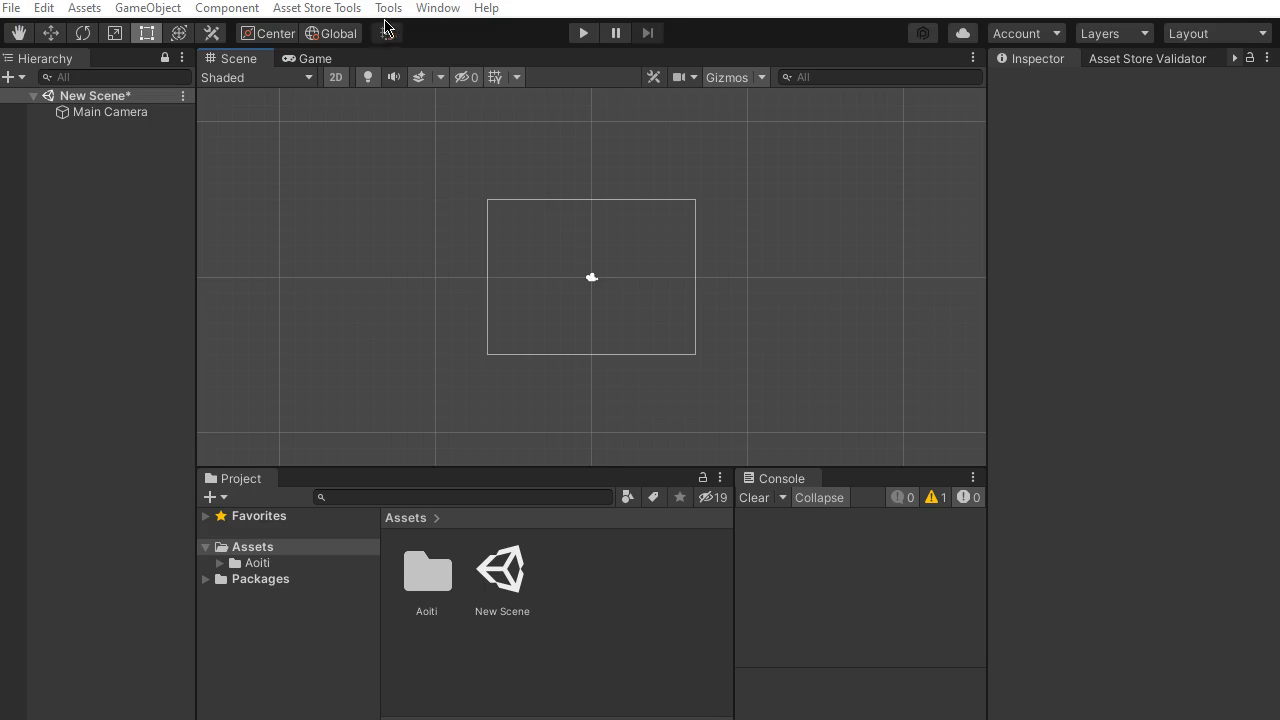
Task: Toggle Gizmos in Scene view
Action: tap(726, 77)
